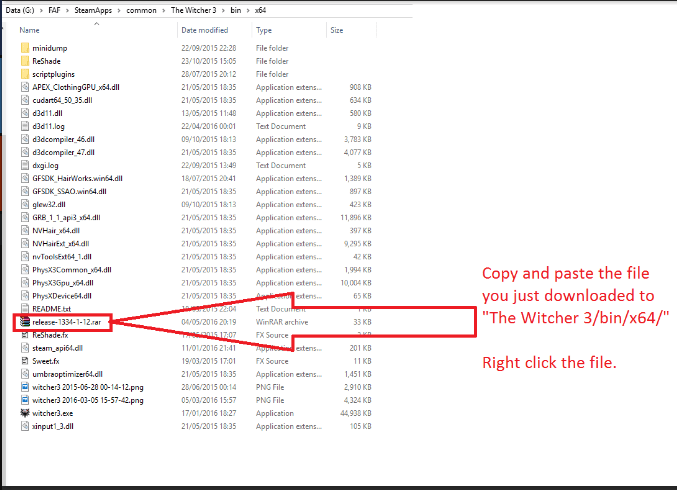Expand chevron after bin breadcrumb
Viewport: 677px width, 490px height.
tap(248, 10)
